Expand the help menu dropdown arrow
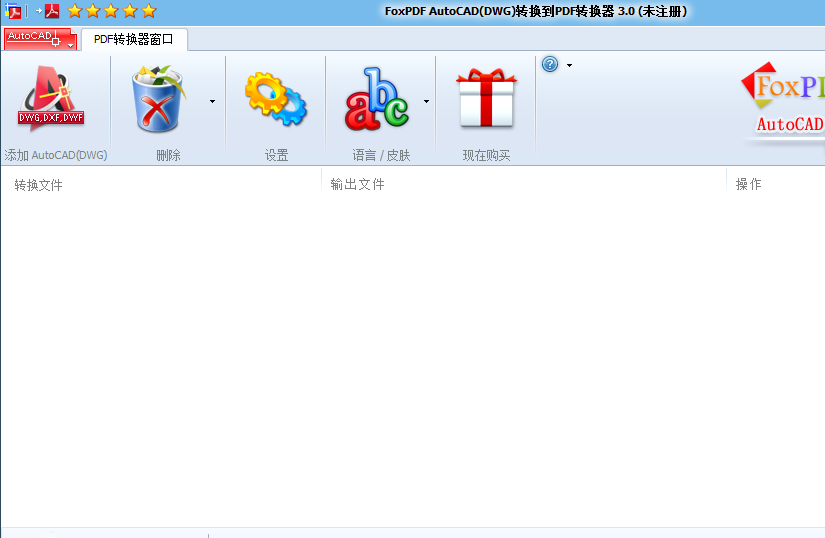 (x=569, y=65)
